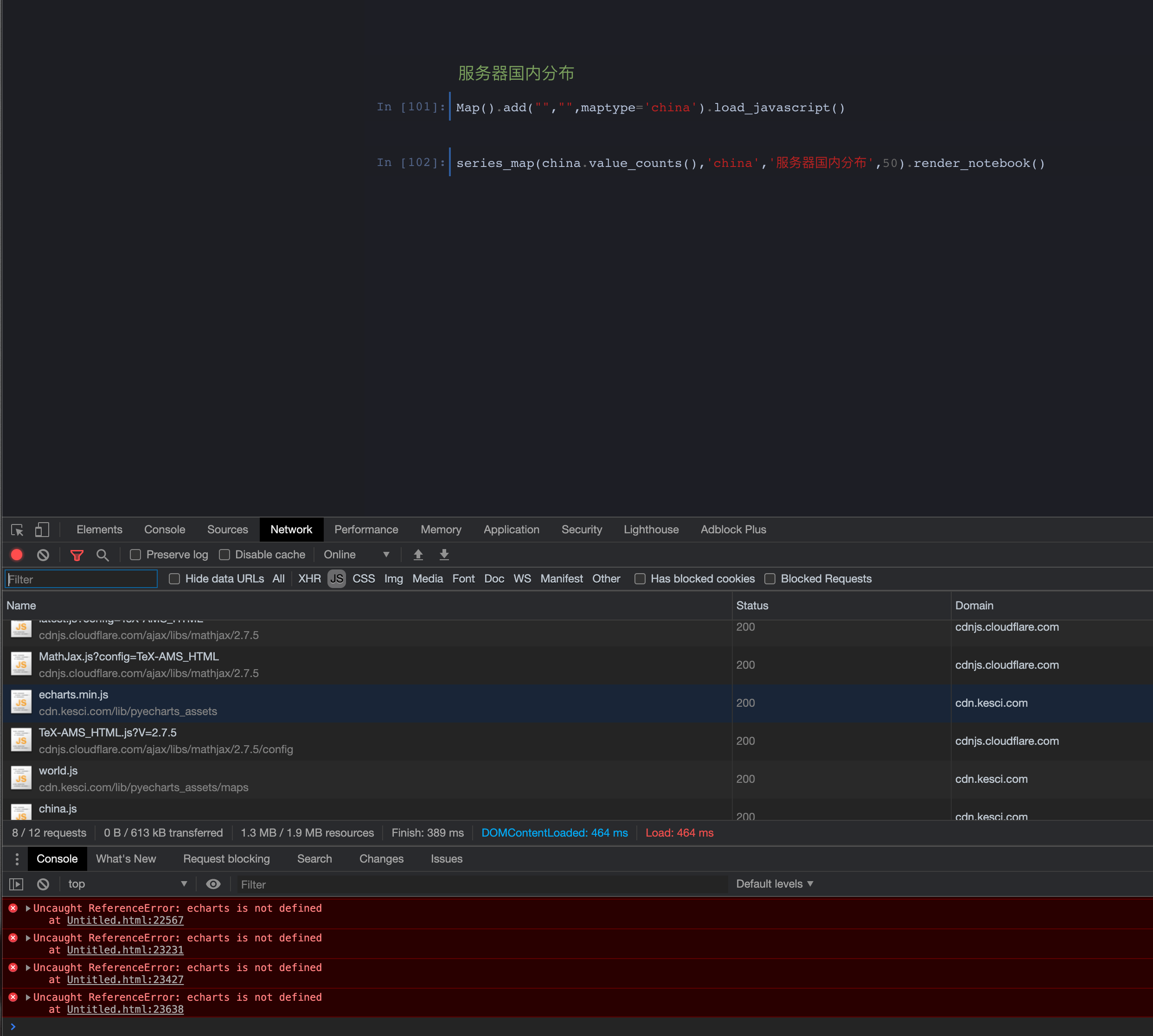
Task: Show only XHR requests
Action: (309, 578)
